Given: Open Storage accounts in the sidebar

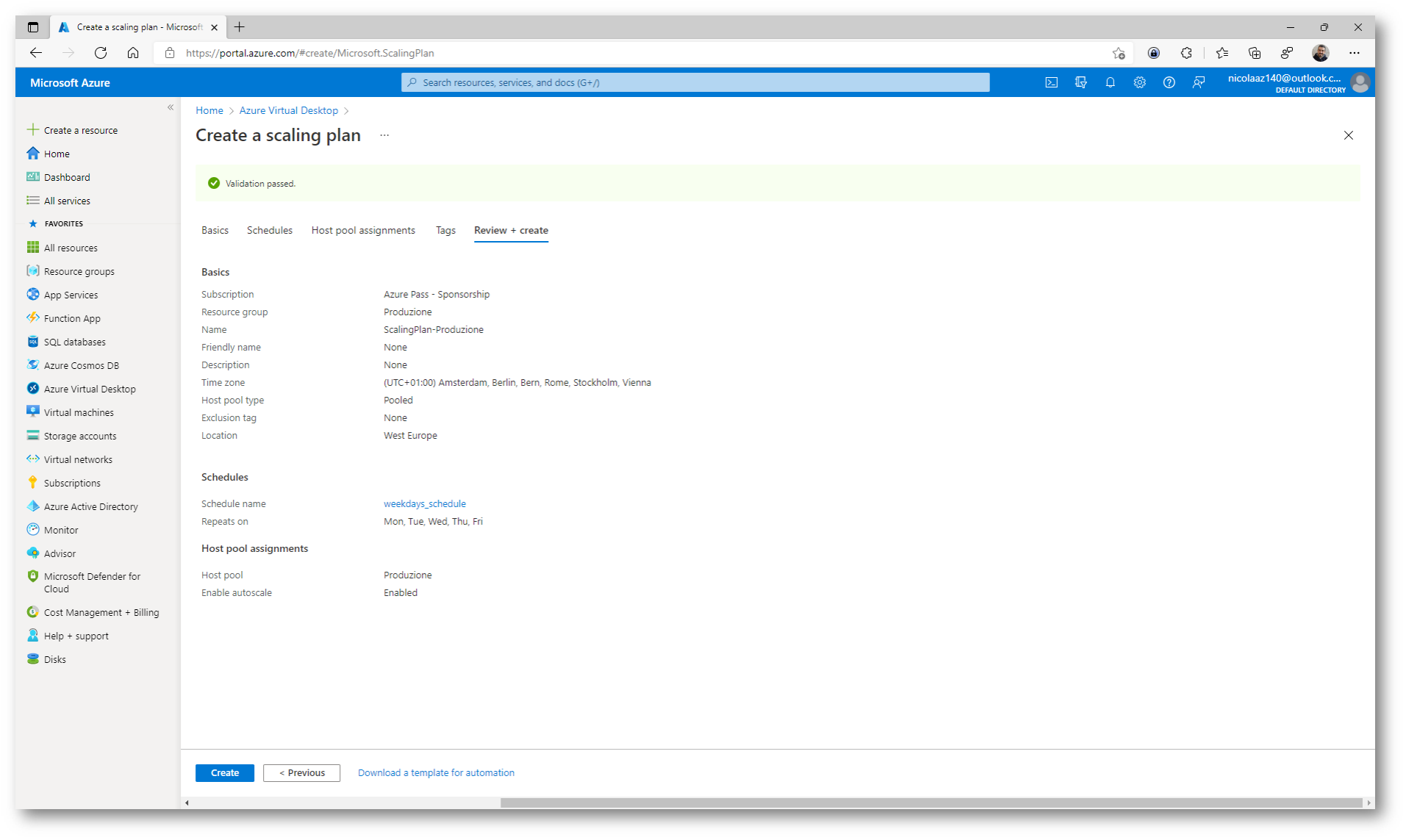Looking at the screenshot, I should tap(72, 436).
